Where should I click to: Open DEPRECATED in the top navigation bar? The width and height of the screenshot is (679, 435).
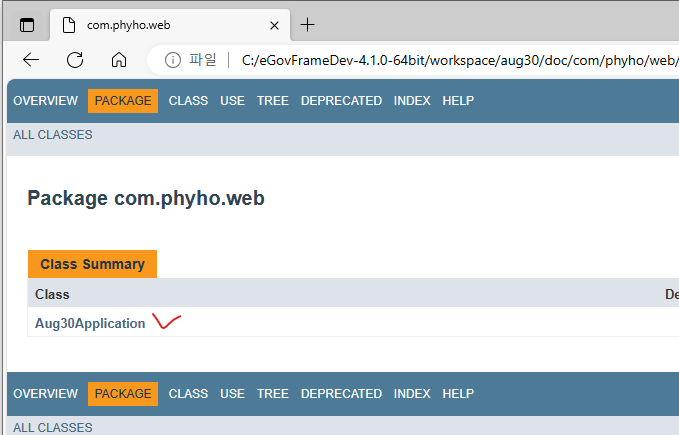point(341,101)
